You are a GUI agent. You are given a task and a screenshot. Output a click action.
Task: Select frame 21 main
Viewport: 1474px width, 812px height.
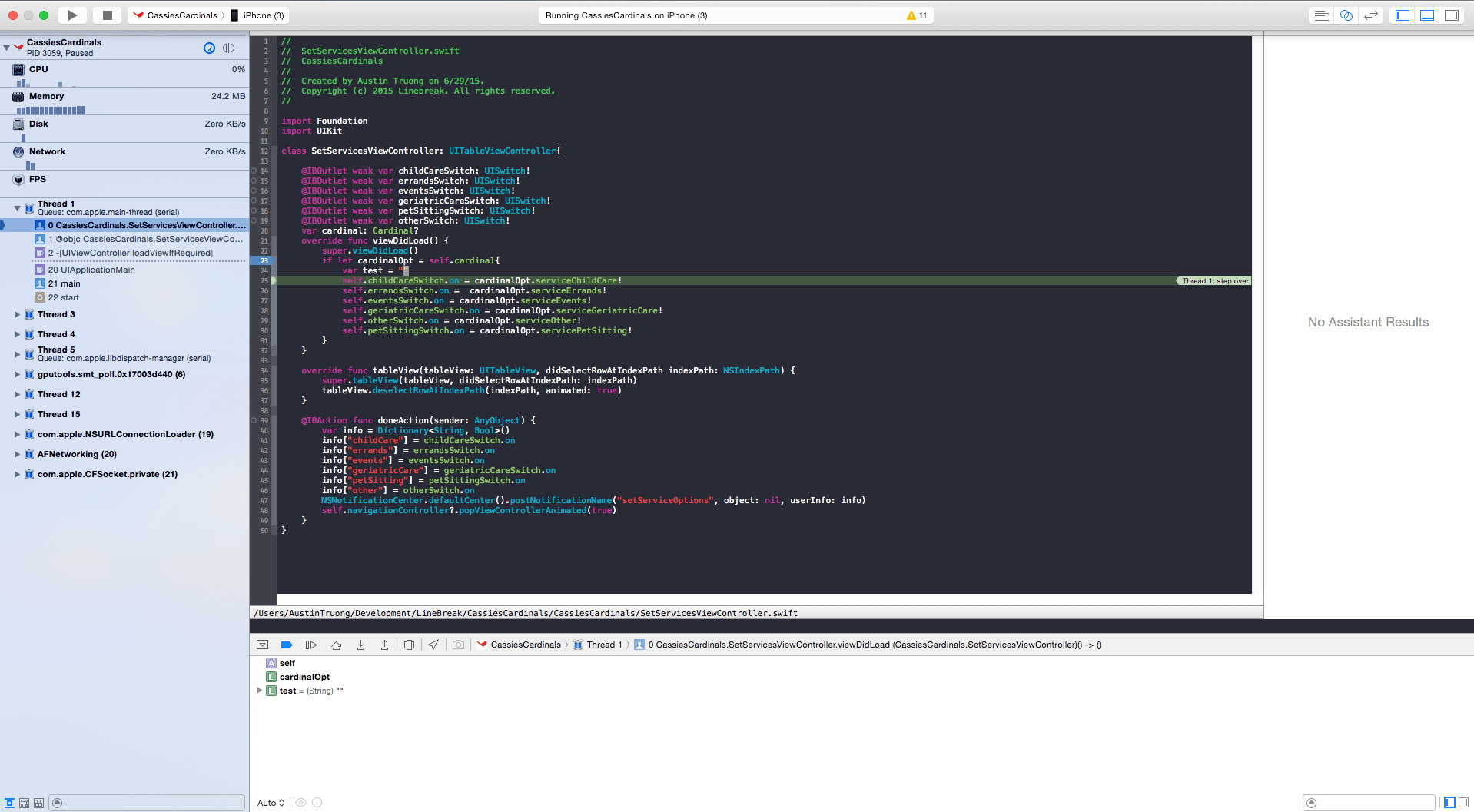58,283
